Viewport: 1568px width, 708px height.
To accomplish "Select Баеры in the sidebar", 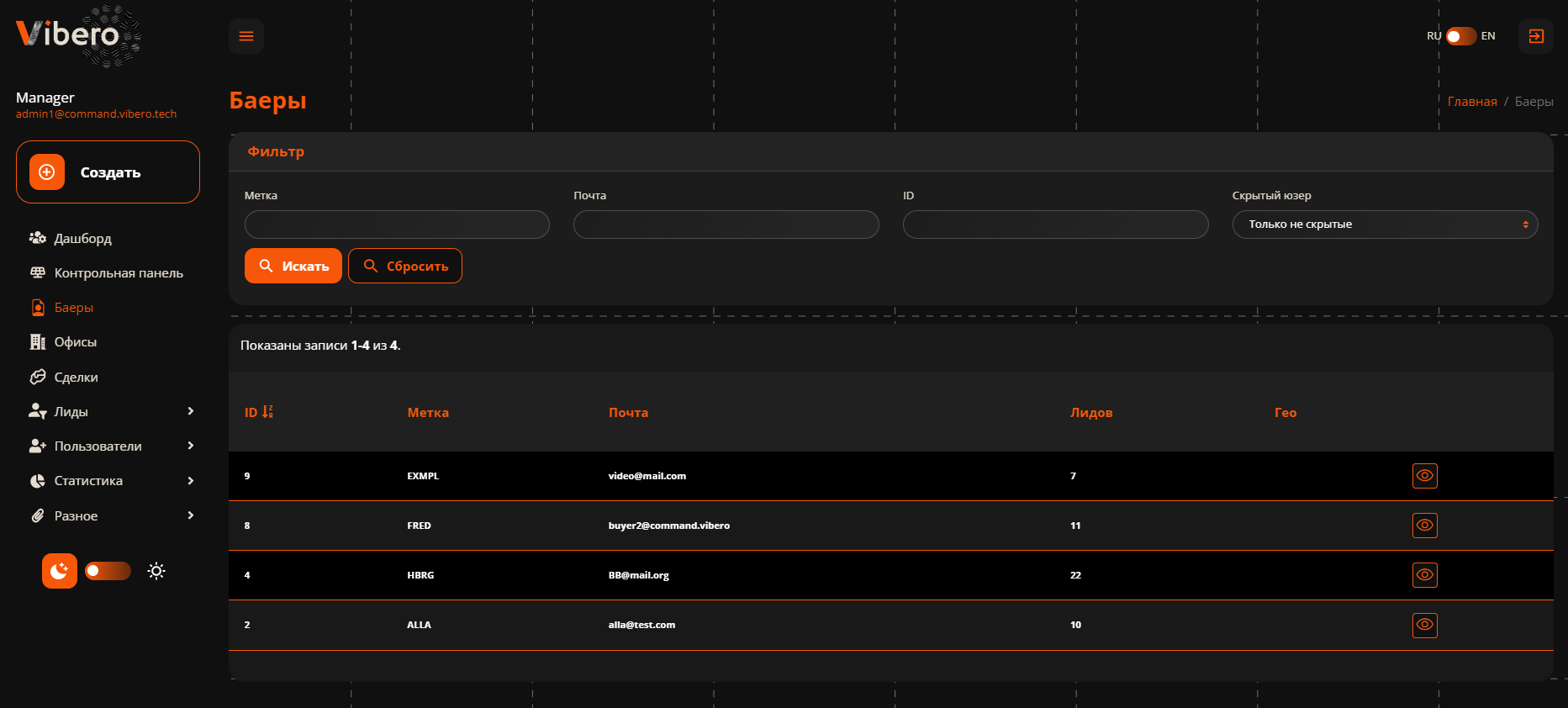I will tap(74, 308).
